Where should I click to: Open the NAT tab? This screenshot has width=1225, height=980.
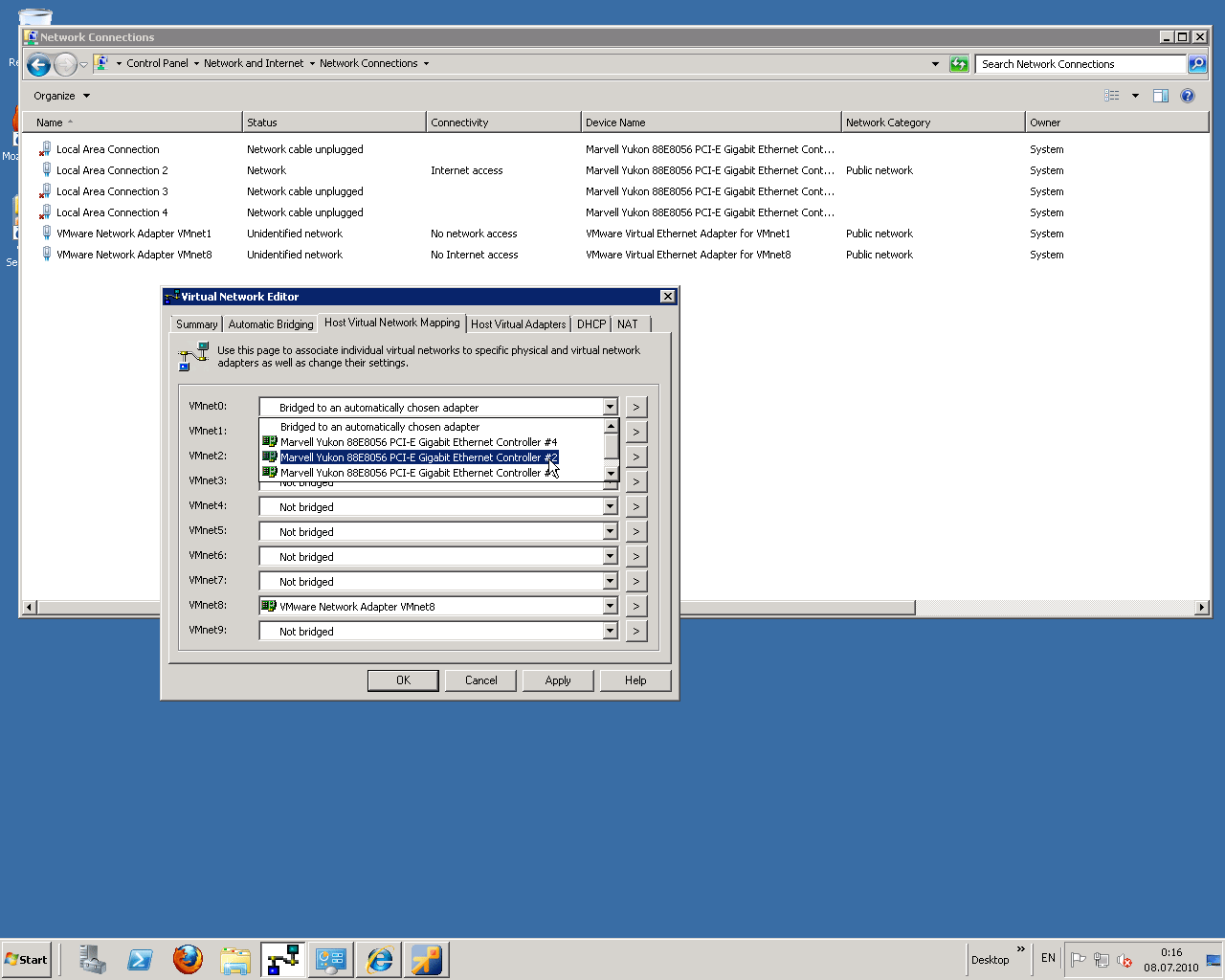pyautogui.click(x=628, y=324)
